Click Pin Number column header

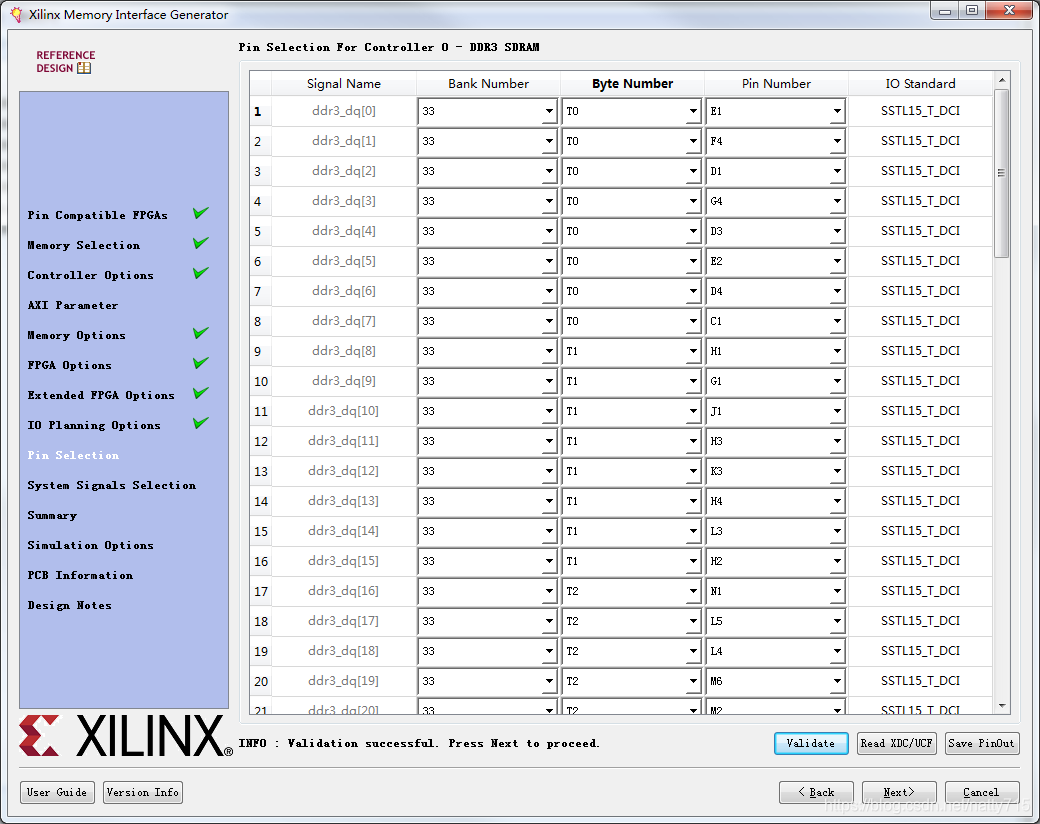pyautogui.click(x=776, y=84)
